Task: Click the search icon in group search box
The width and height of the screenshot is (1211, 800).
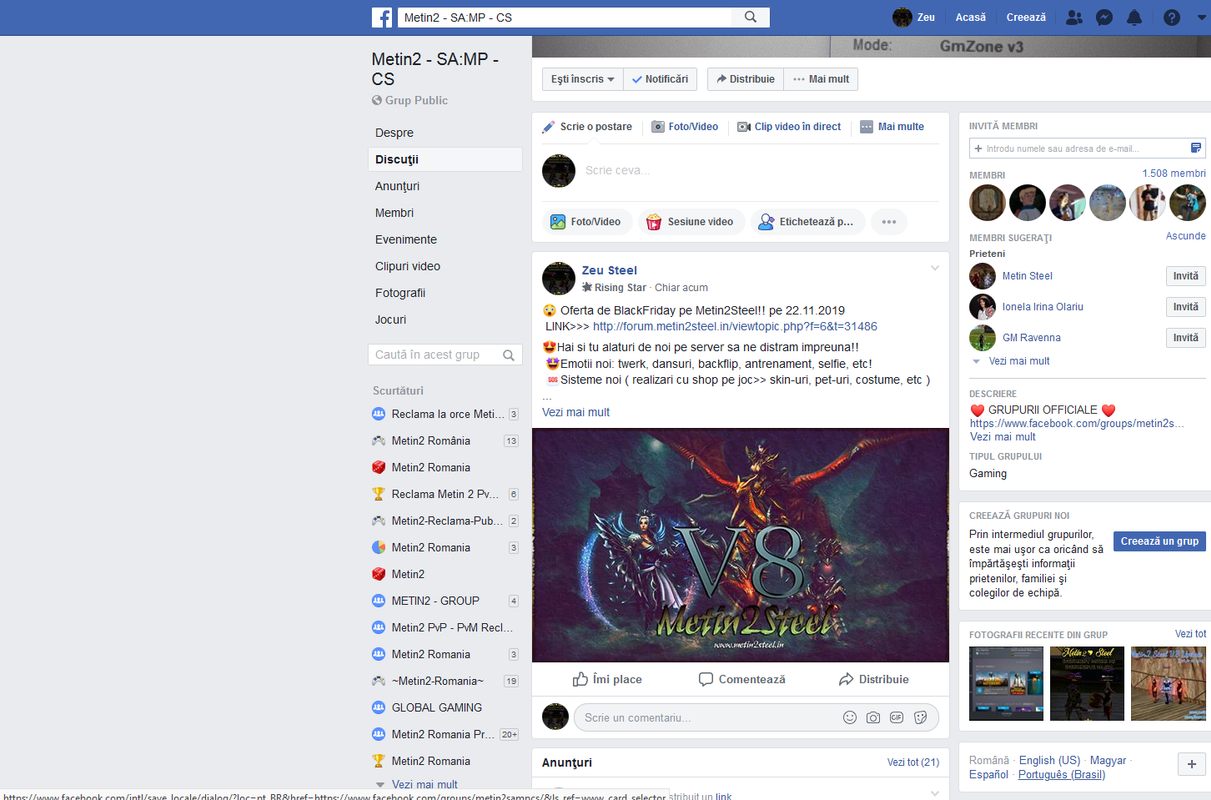Action: pos(509,355)
